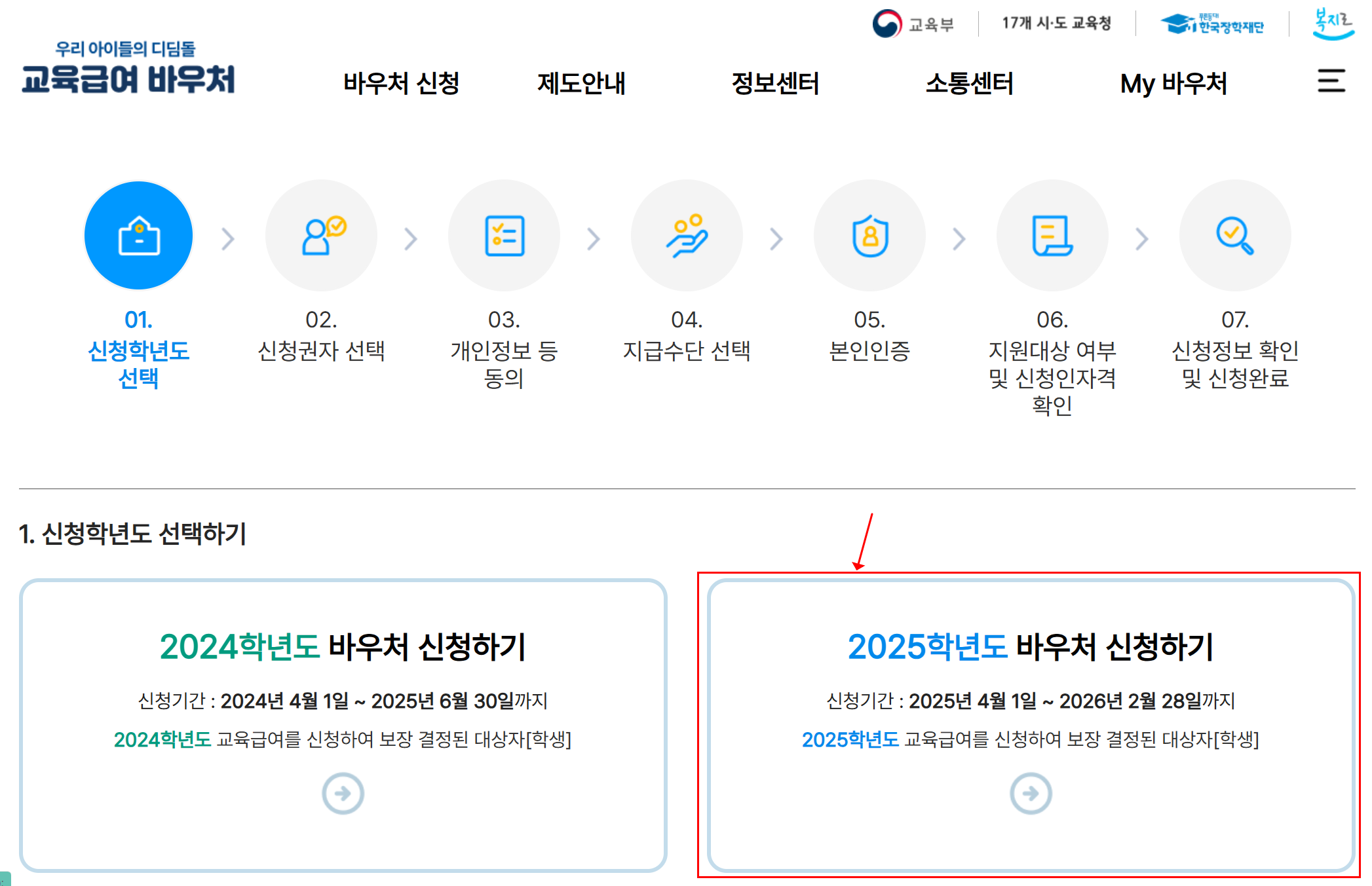Image resolution: width=1372 pixels, height=886 pixels.
Task: Click the 교육부 ministry emblem icon
Action: tap(888, 24)
